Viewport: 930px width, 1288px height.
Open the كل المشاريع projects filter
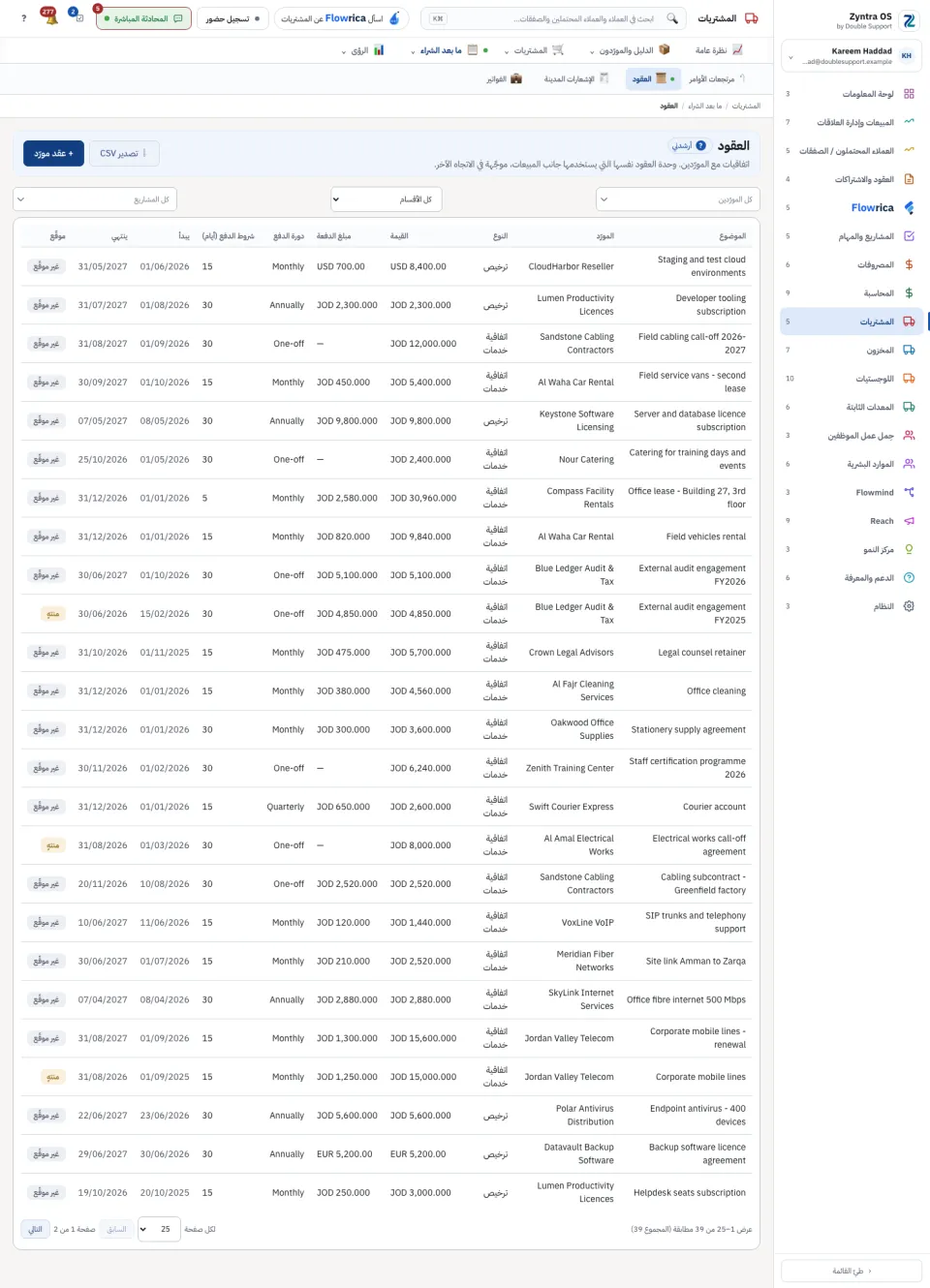coord(95,199)
